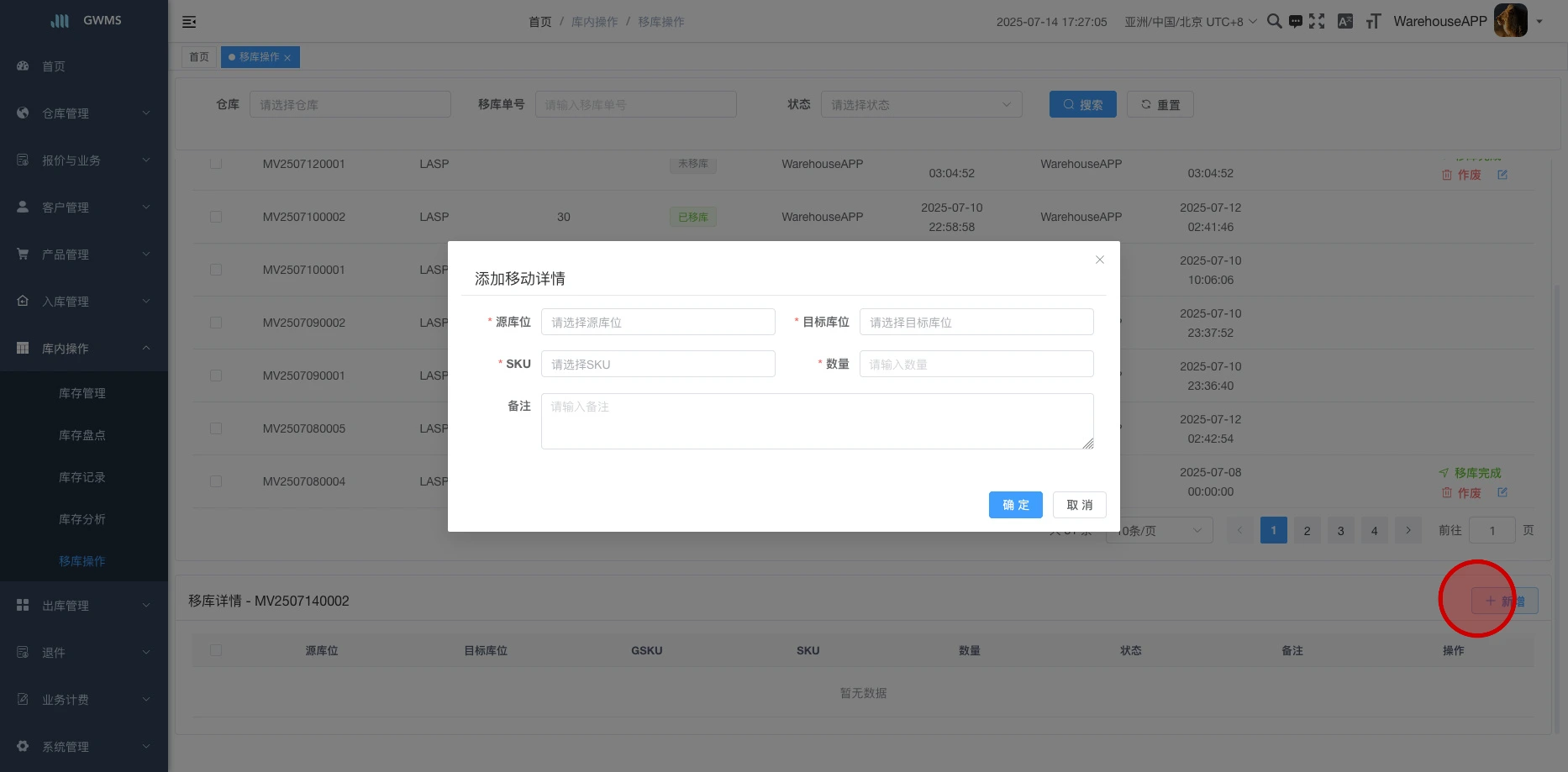1568x772 pixels.
Task: Click the 取消 cancel button
Action: pos(1079,505)
